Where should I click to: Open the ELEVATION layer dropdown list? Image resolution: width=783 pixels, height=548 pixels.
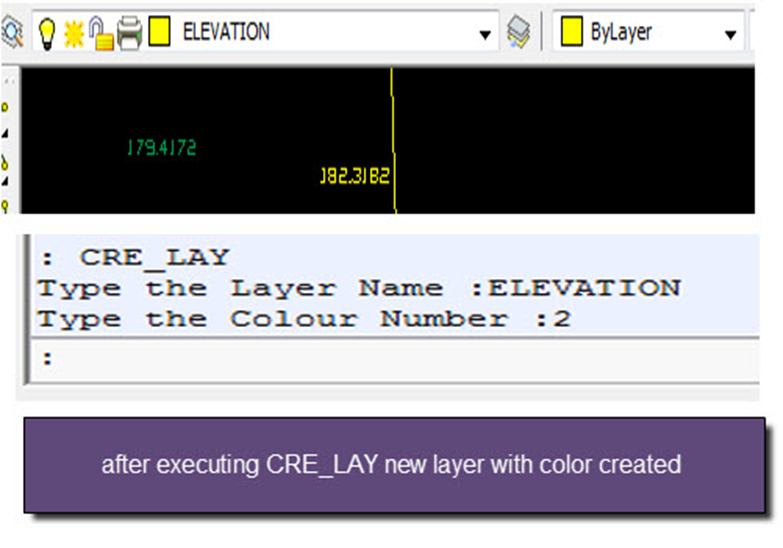point(320,33)
